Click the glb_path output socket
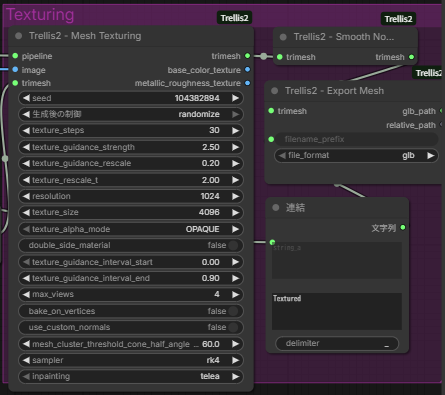The width and height of the screenshot is (445, 395). point(442,111)
